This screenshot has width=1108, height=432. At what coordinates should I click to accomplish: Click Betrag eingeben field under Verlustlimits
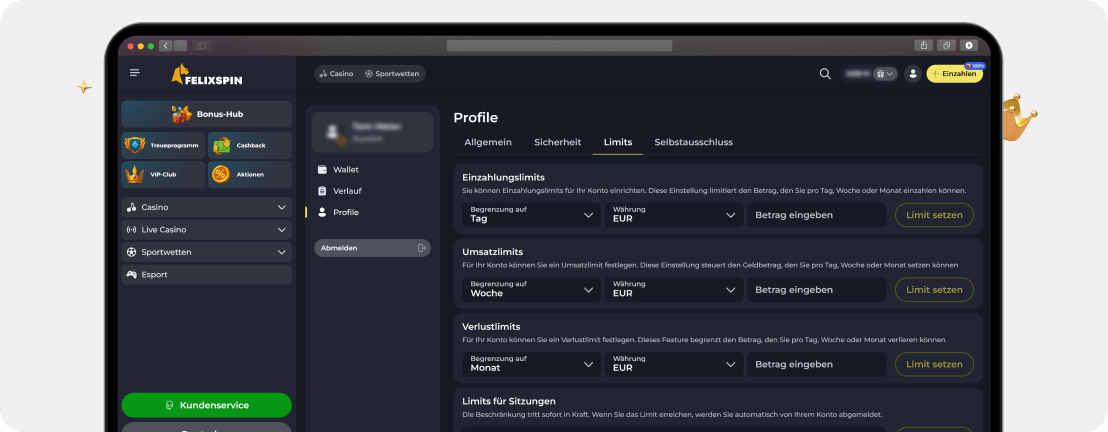click(816, 364)
